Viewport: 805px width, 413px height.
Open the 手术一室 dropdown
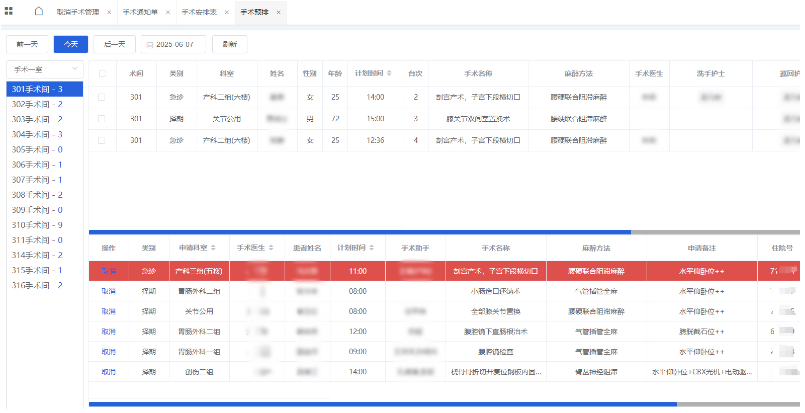coord(45,69)
